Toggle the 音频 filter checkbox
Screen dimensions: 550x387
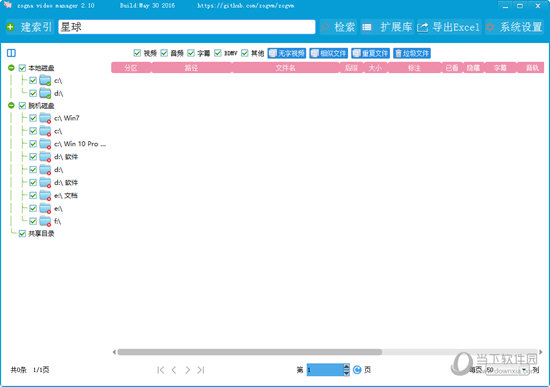164,53
